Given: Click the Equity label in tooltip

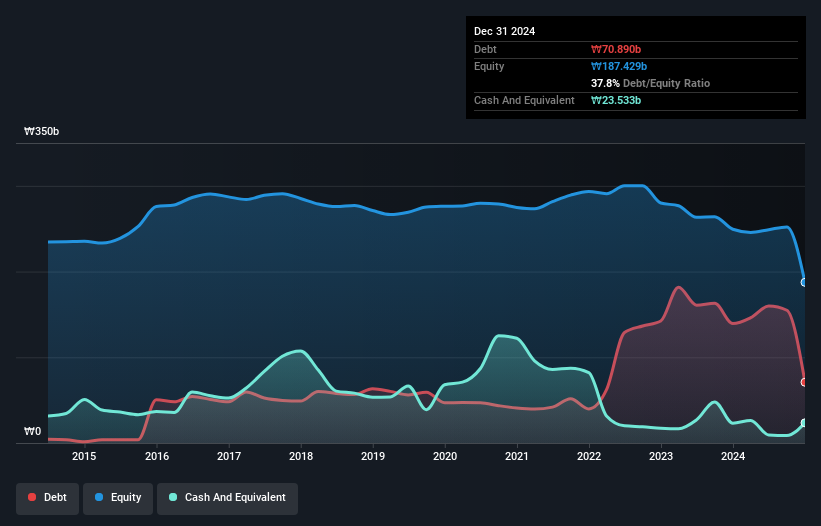Looking at the screenshot, I should [489, 66].
